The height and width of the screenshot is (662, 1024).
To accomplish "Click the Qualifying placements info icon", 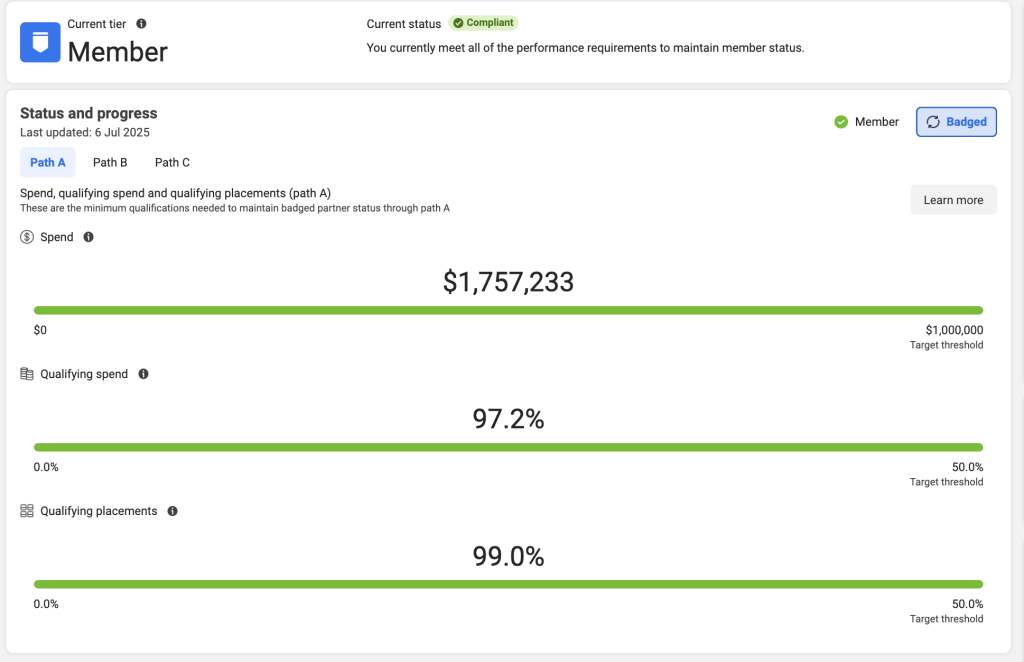I will (x=172, y=511).
